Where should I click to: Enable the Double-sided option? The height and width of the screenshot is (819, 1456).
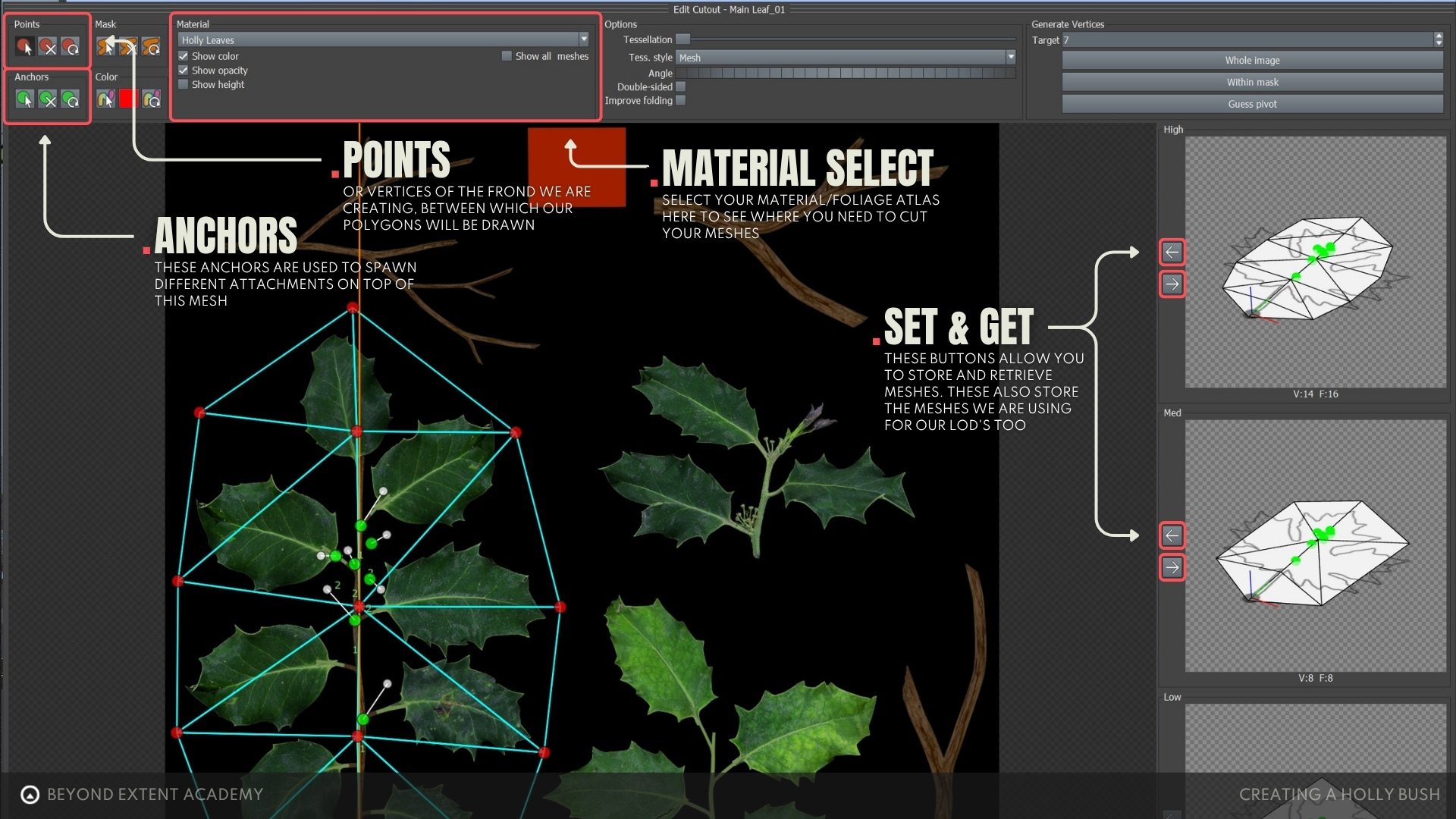click(681, 87)
